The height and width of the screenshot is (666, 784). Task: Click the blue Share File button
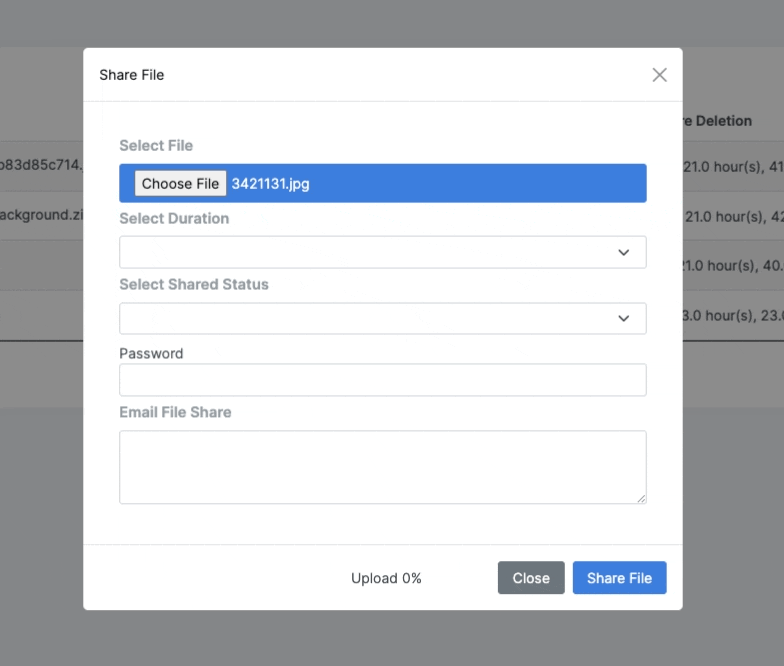pyautogui.click(x=619, y=578)
